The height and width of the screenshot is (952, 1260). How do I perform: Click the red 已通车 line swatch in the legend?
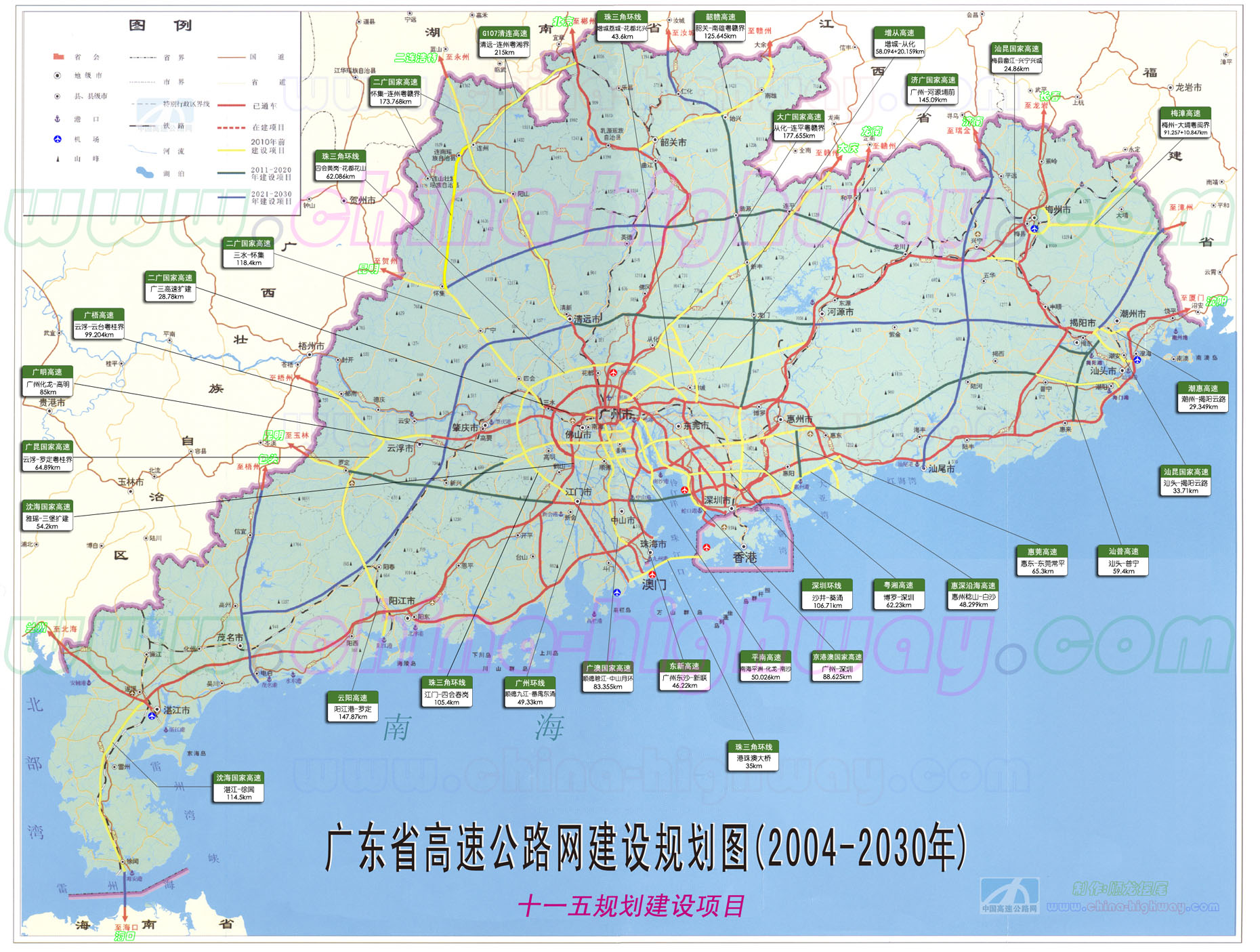coord(231,106)
